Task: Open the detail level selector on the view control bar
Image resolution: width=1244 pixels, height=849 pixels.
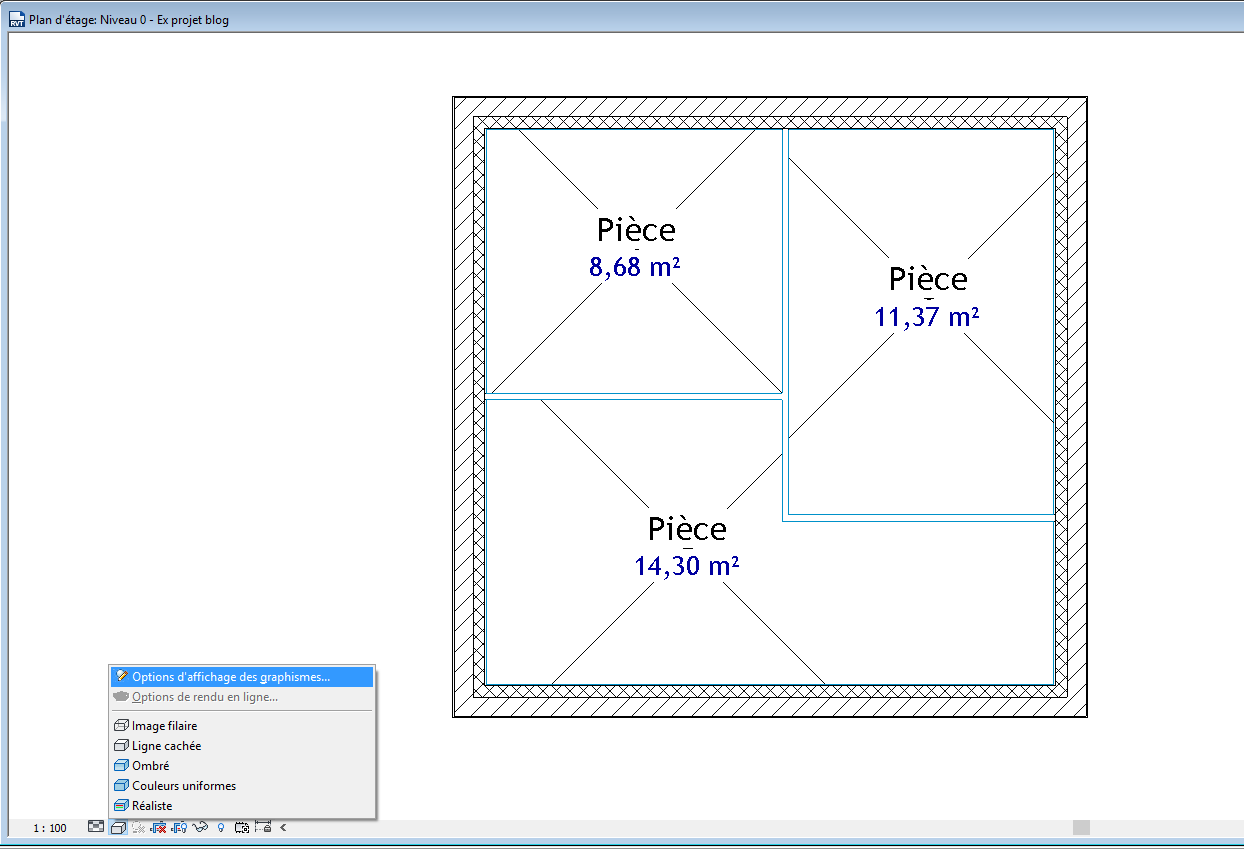Action: [x=96, y=827]
